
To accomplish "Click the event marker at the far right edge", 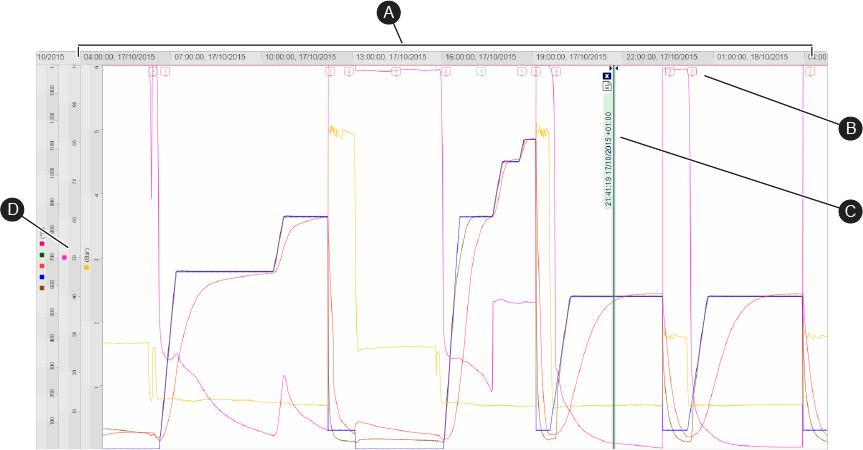I will point(821,72).
